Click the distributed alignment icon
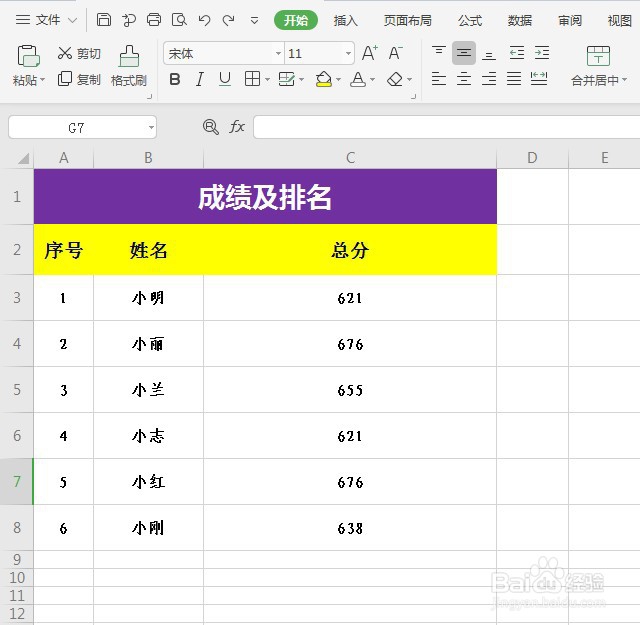The image size is (640, 625). coord(539,78)
